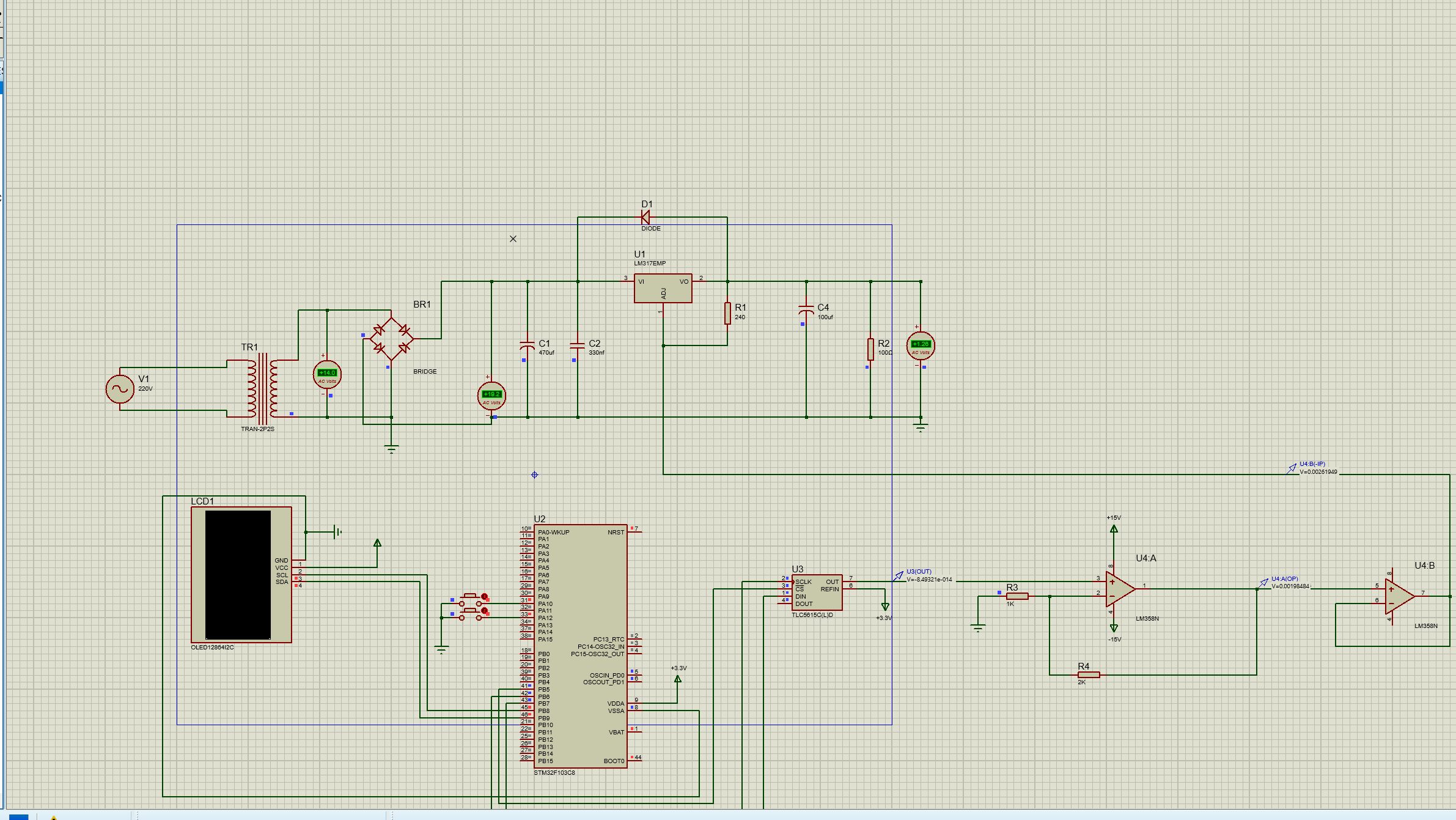Select the U4:B op-amp triangle
This screenshot has height=820, width=1456.
point(1399,596)
